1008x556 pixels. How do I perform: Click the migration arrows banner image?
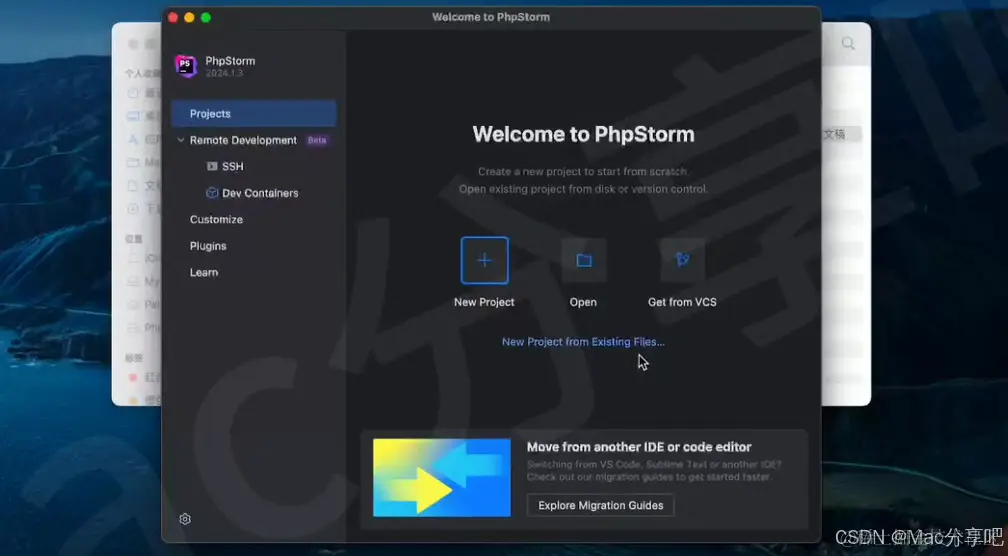[442, 478]
